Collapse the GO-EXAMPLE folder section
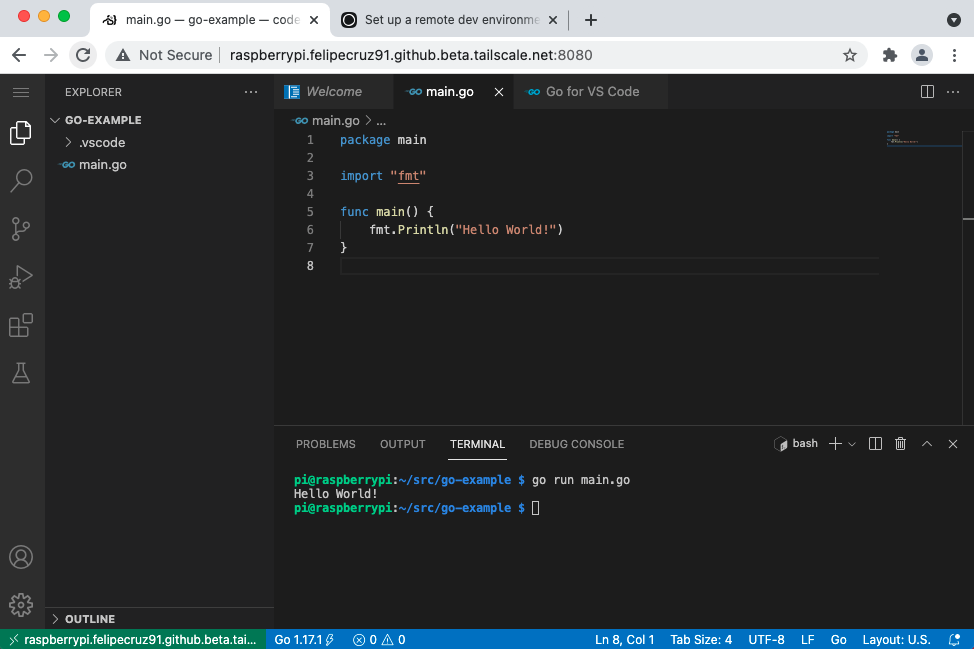Screen dimensions: 974x649 pyautogui.click(x=159, y=120)
